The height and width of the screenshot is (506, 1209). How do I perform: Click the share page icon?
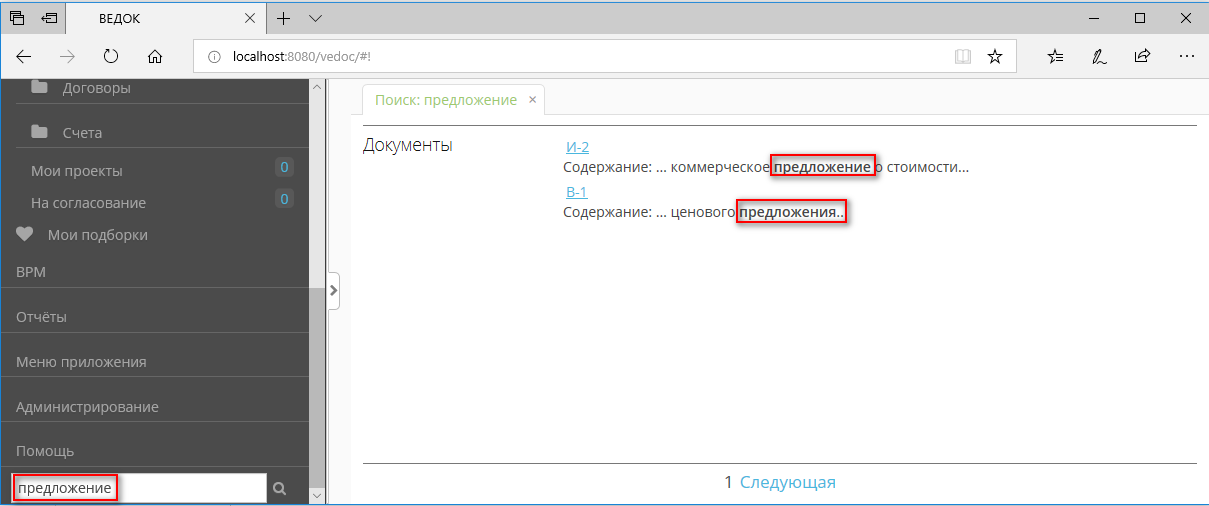(x=1143, y=57)
